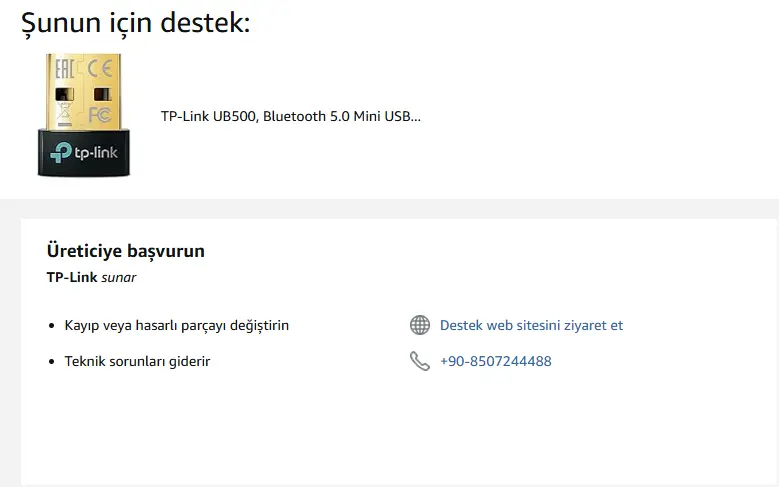
Task: Visit Destek web sitesini ziyaret et link
Action: point(531,325)
